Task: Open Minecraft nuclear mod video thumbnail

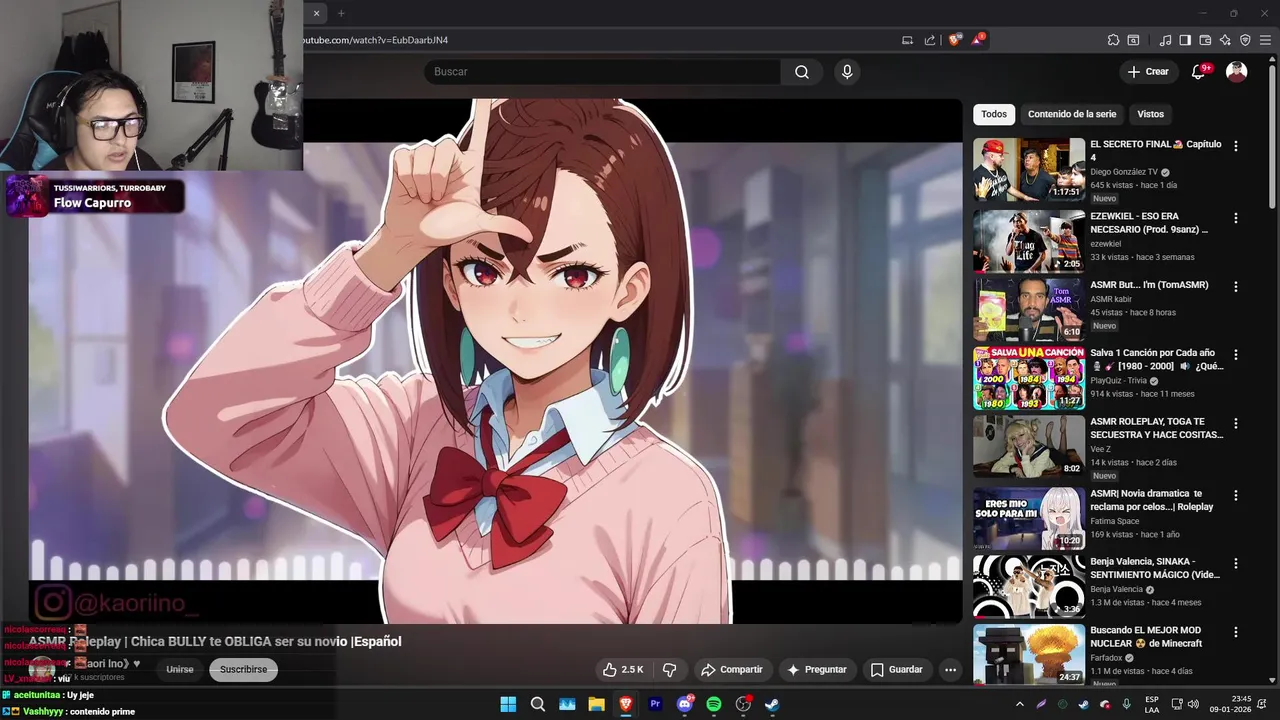Action: click(x=1029, y=655)
